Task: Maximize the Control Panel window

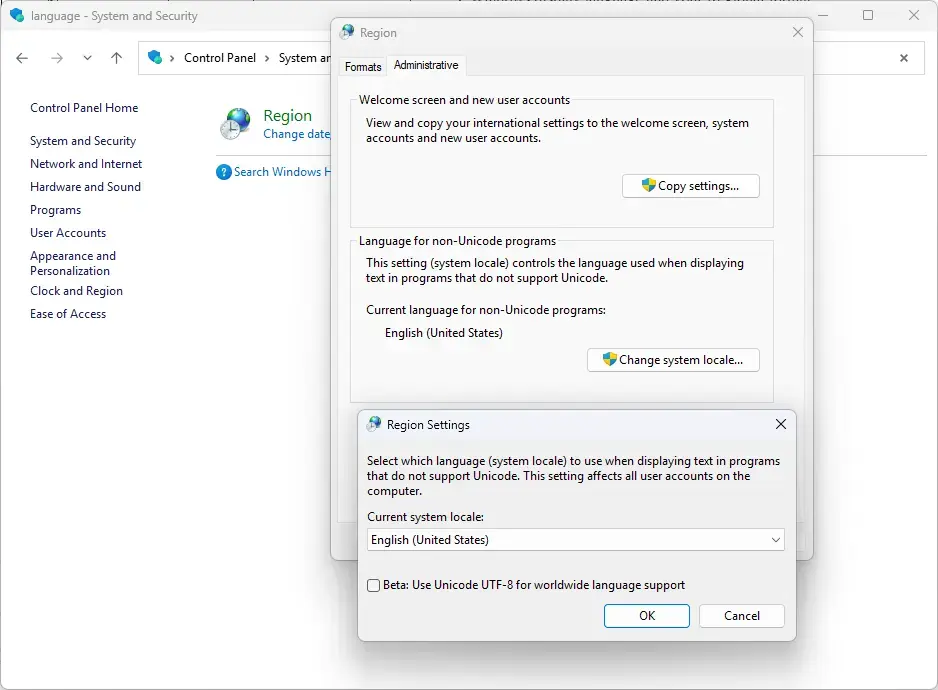Action: 868,16
